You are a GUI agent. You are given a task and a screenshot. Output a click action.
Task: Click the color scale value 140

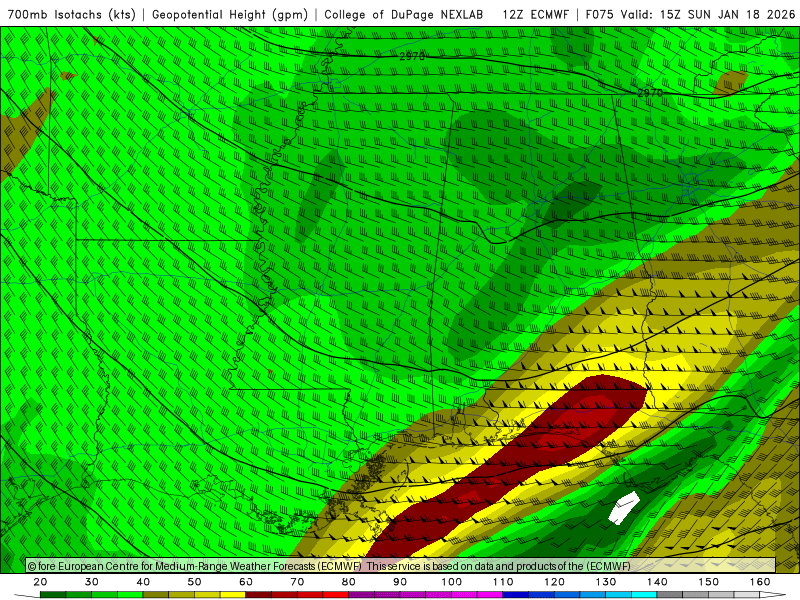tap(657, 582)
